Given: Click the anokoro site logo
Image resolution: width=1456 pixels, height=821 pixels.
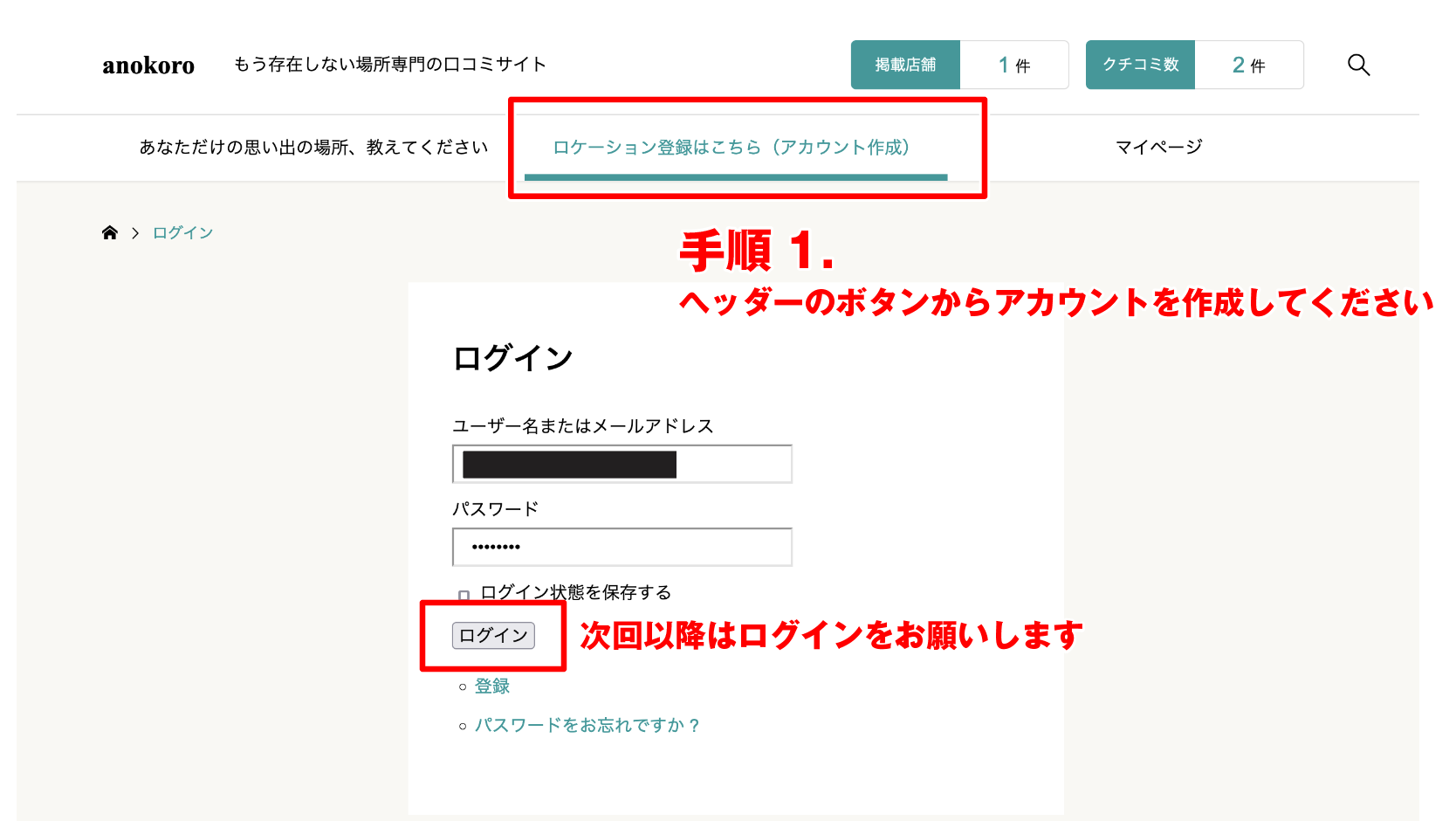Looking at the screenshot, I should 148,66.
